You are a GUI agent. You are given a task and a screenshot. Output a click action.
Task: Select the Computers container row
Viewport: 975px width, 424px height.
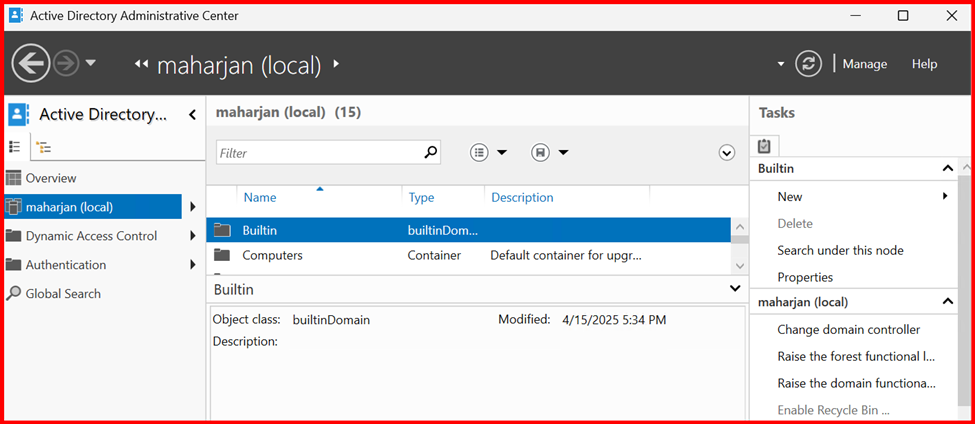coord(272,255)
